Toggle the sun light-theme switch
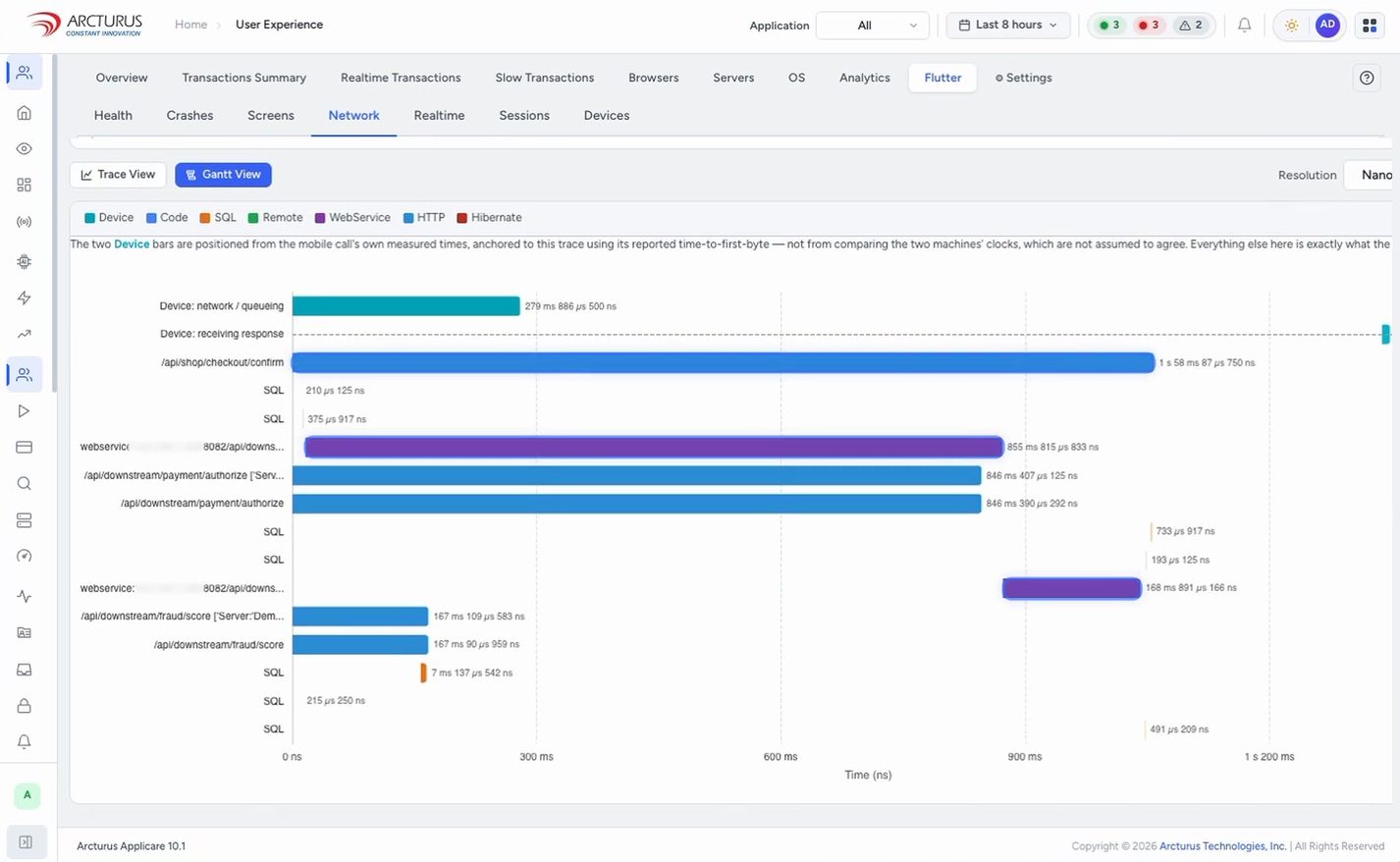The height and width of the screenshot is (862, 1400). tap(1292, 26)
